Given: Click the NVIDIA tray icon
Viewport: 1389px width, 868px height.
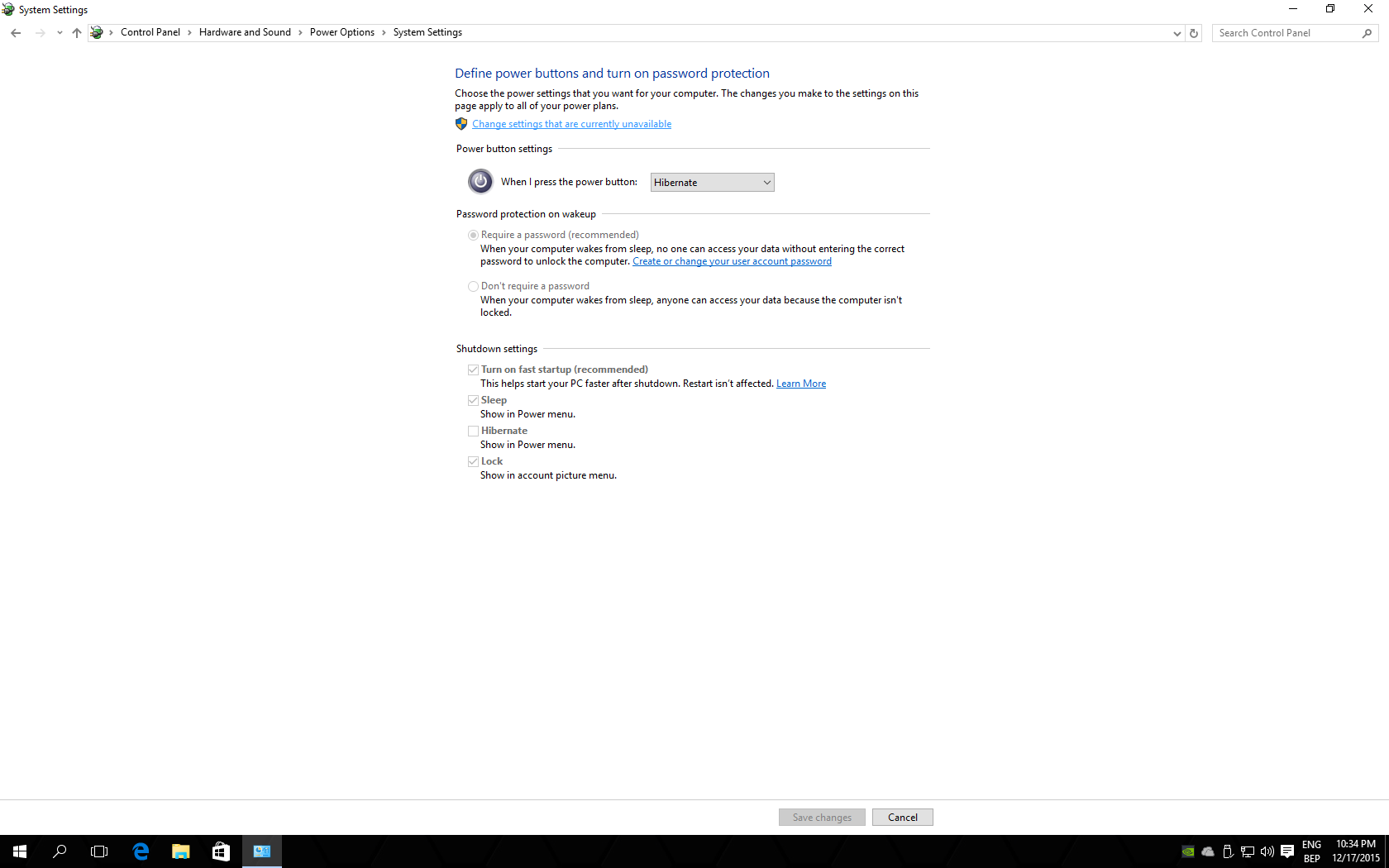Looking at the screenshot, I should [1188, 851].
